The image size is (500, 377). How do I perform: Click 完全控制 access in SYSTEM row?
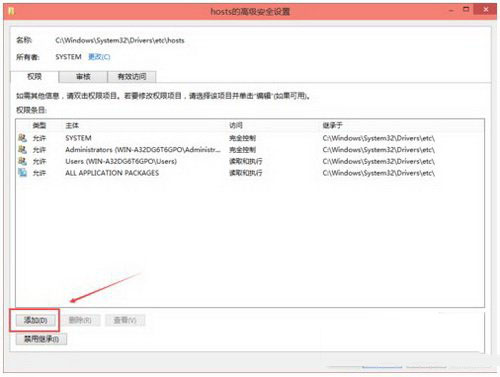pos(242,138)
